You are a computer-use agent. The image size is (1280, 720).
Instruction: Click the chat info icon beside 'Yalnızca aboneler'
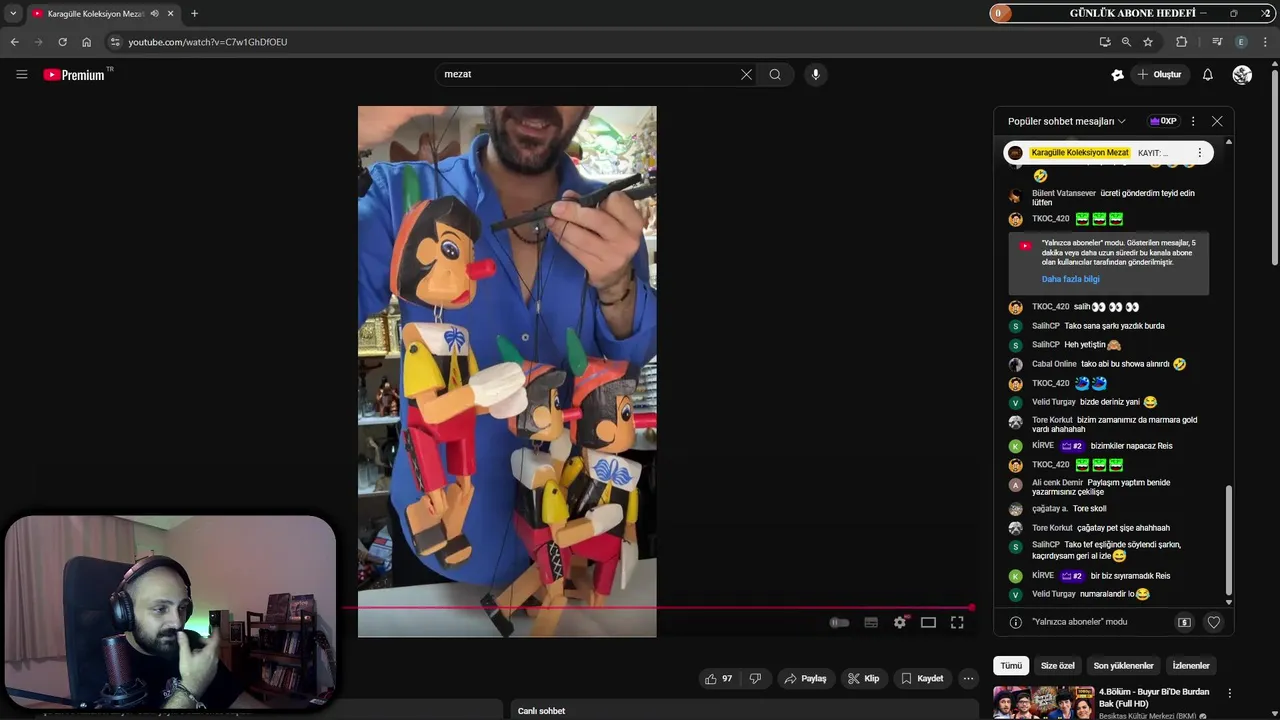(1015, 622)
